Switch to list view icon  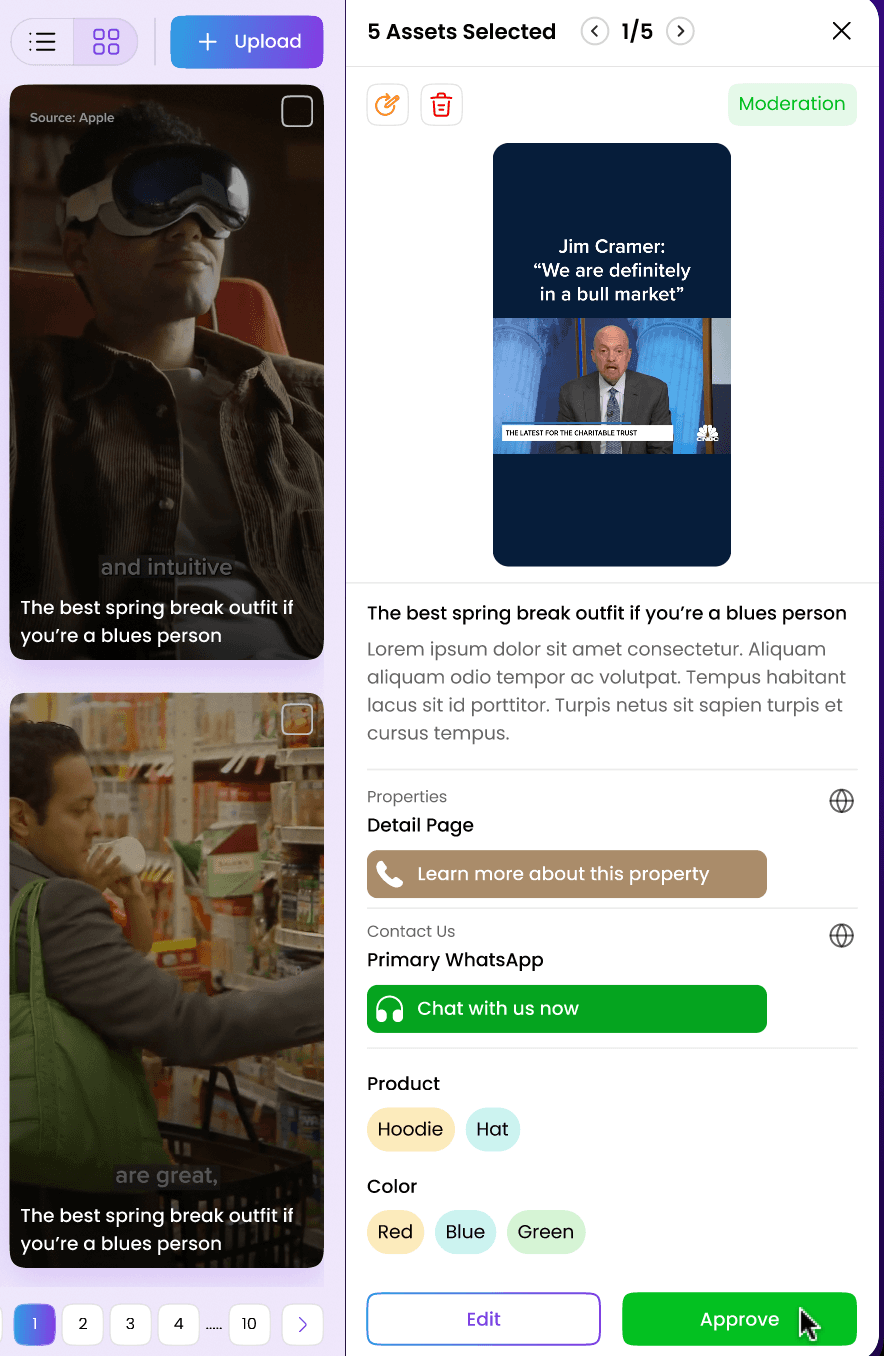click(x=43, y=42)
